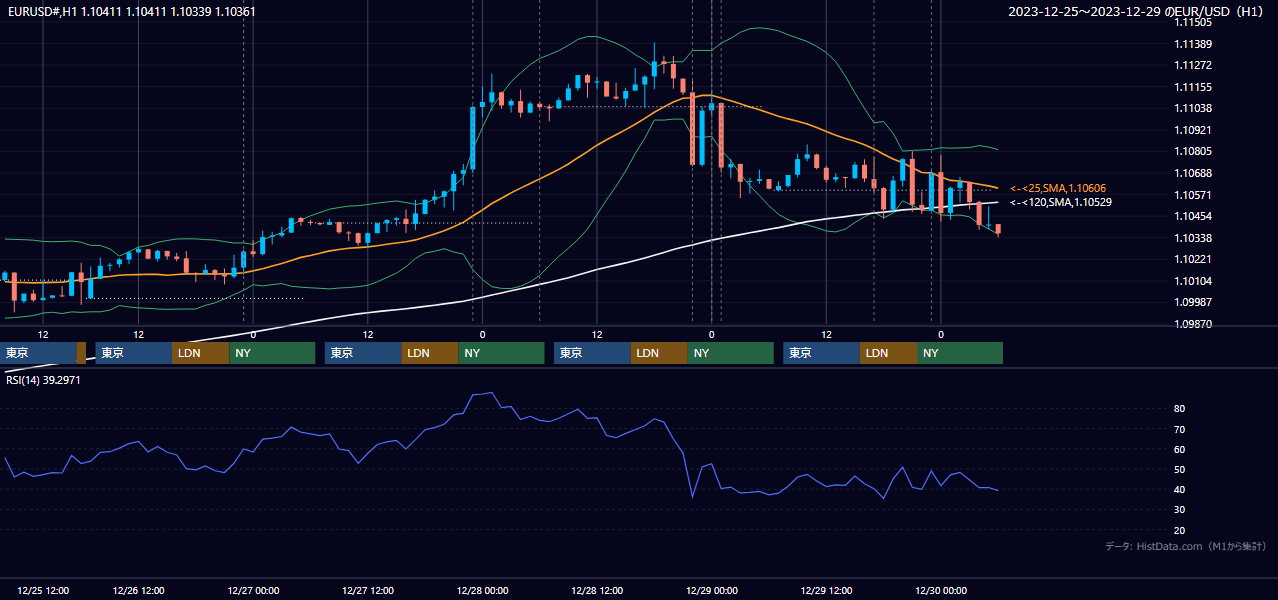The image size is (1278, 600).
Task: Select the RSI(14) 39.2971 indicator label
Action: coord(41,380)
